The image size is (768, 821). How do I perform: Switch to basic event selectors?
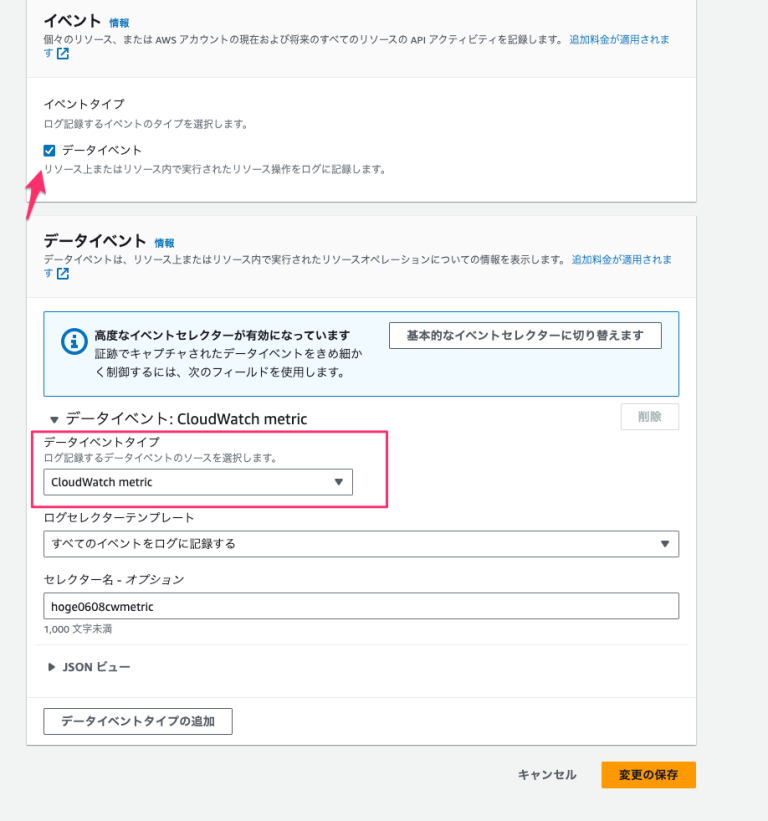click(x=528, y=335)
